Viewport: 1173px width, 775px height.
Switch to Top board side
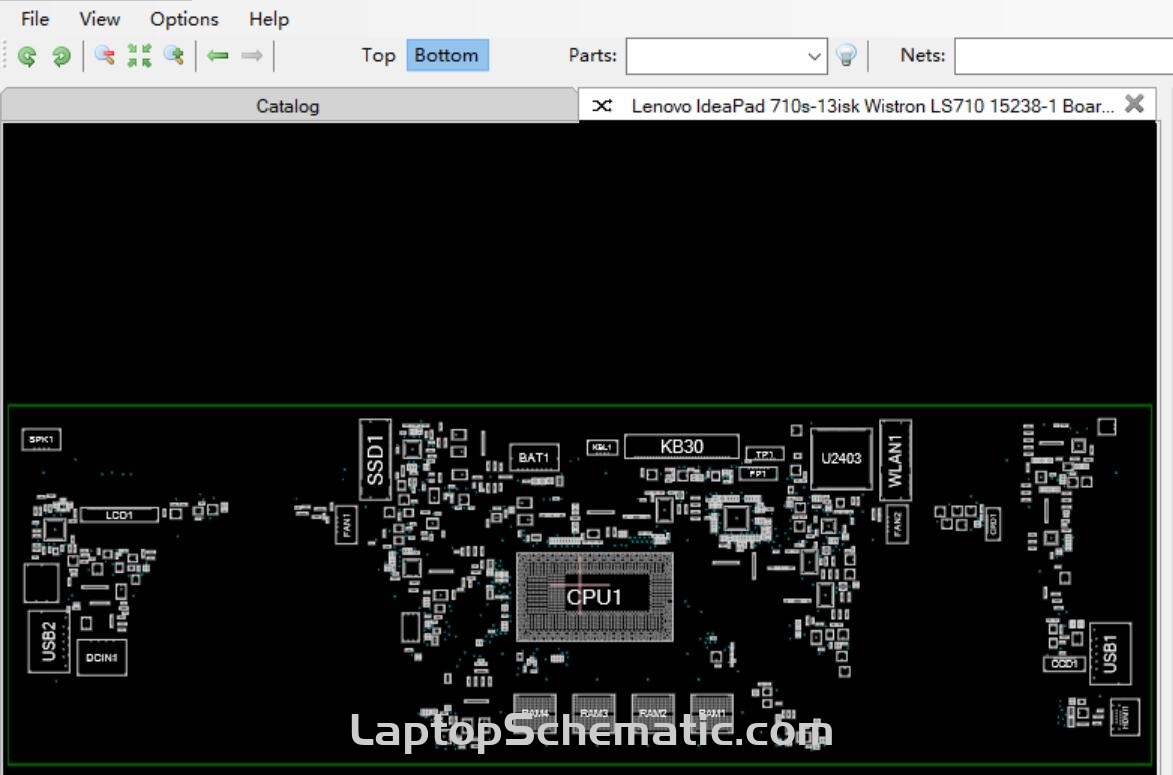click(x=379, y=55)
